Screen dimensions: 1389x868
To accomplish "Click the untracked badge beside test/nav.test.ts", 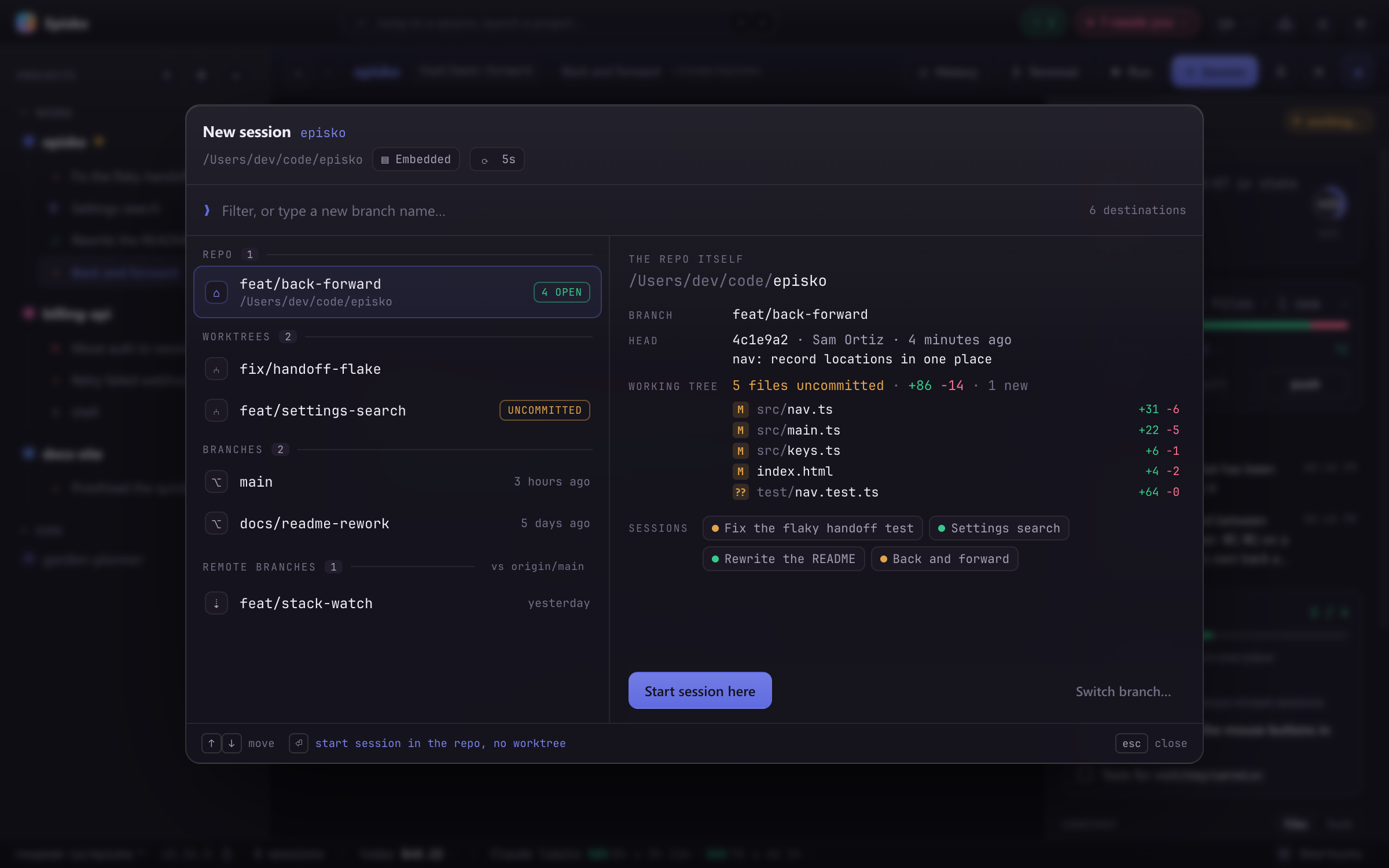I will coord(740,492).
